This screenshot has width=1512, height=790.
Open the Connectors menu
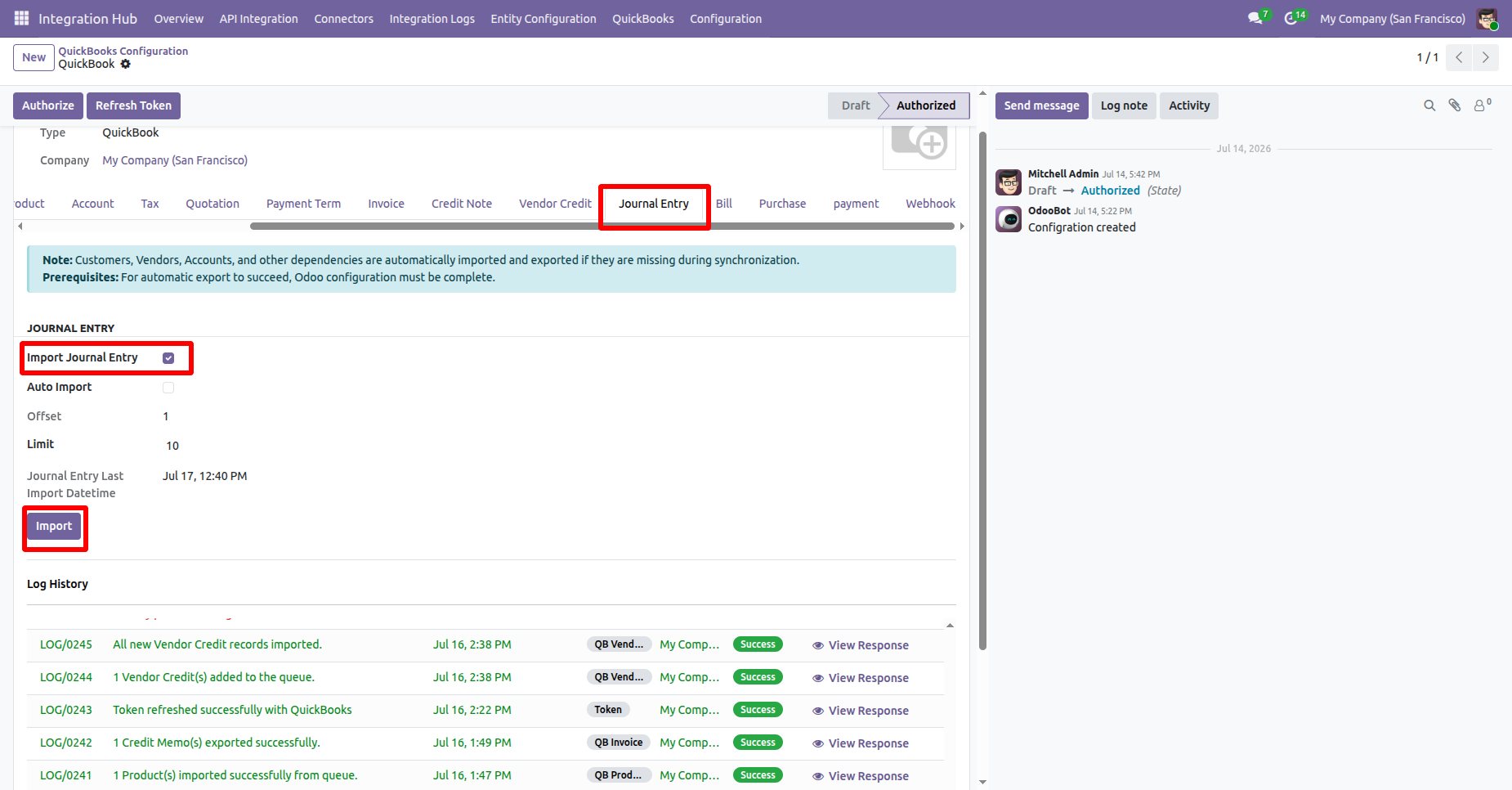coord(343,19)
